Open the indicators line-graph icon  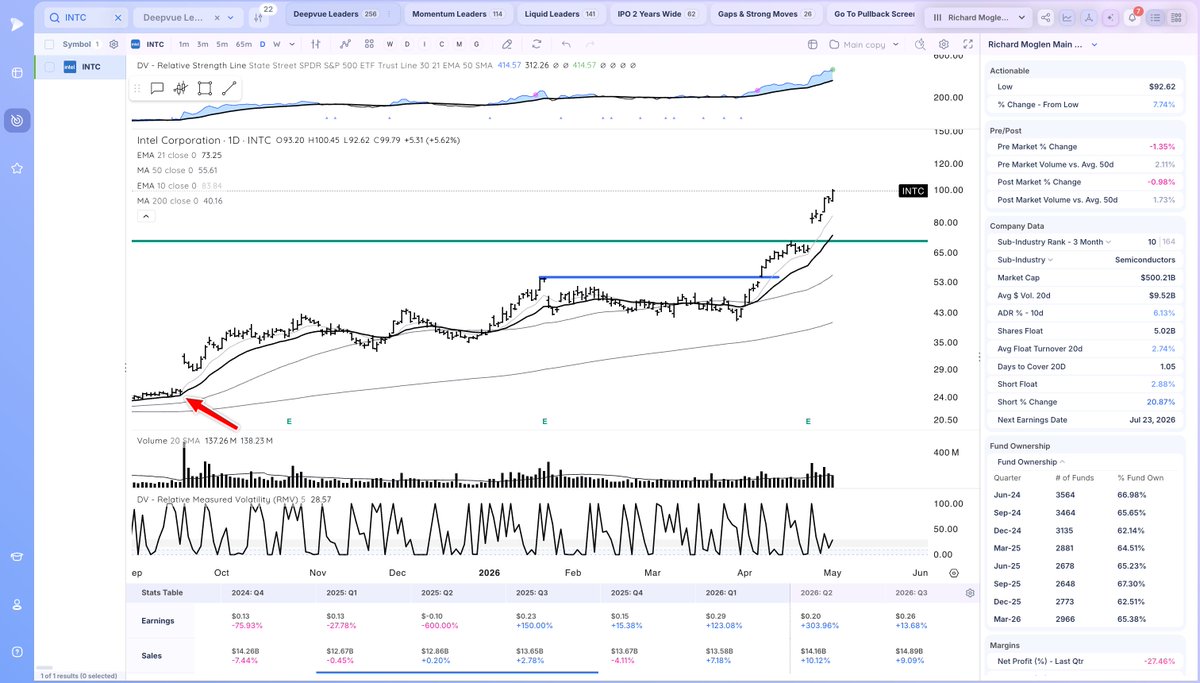click(x=345, y=45)
